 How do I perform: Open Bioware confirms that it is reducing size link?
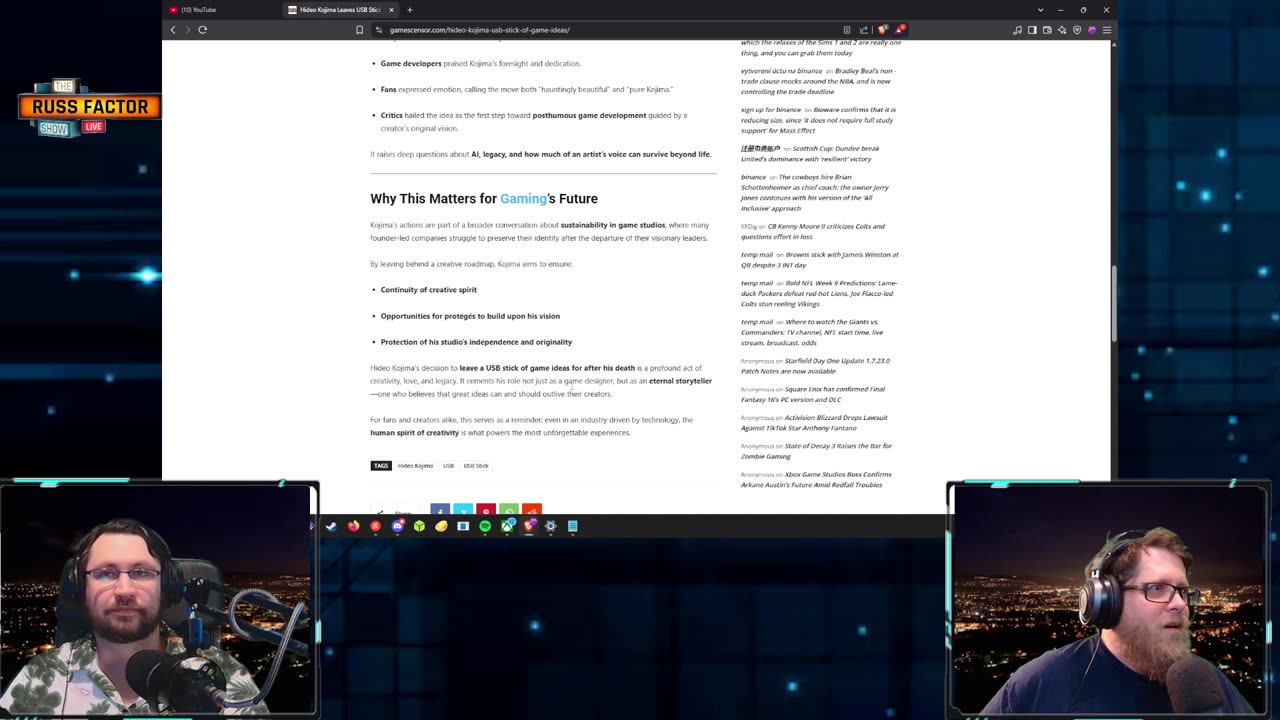[818, 120]
